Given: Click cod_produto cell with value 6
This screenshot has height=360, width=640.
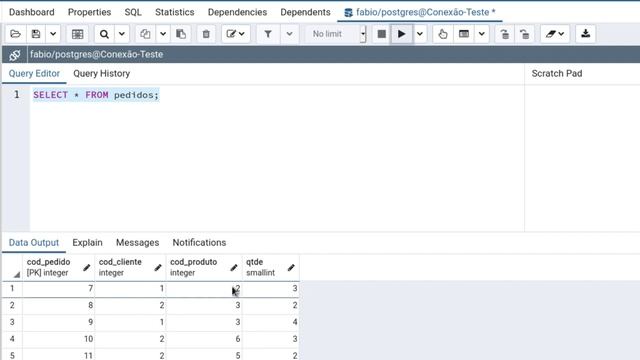Looking at the screenshot, I should coord(204,339).
